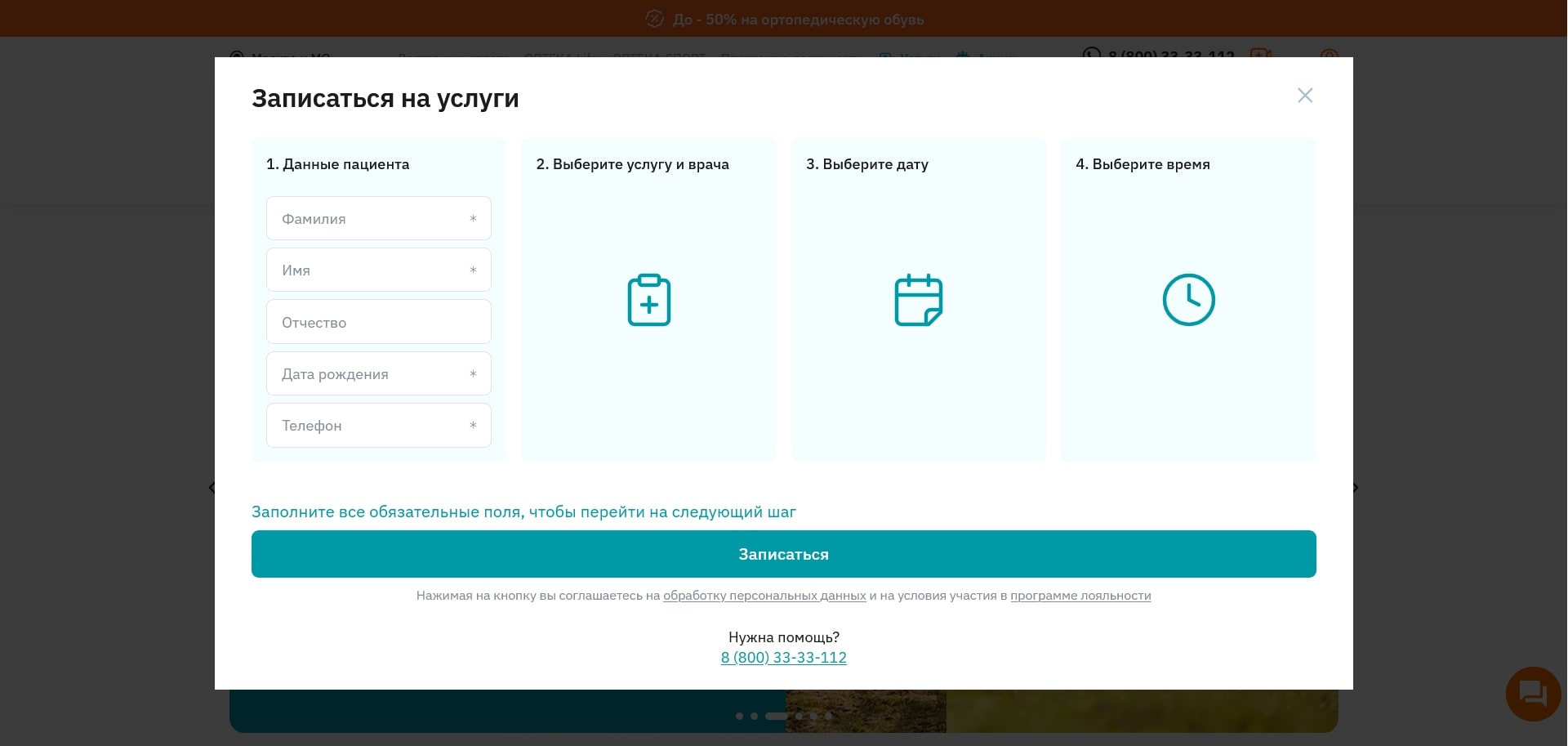1568x746 pixels.
Task: Call 8 (800) 33-33-112 via the link
Action: click(783, 657)
